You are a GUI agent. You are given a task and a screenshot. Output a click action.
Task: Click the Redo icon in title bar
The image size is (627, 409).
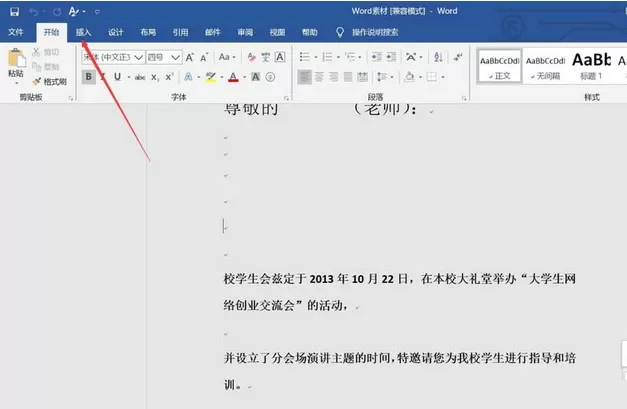pyautogui.click(x=57, y=12)
